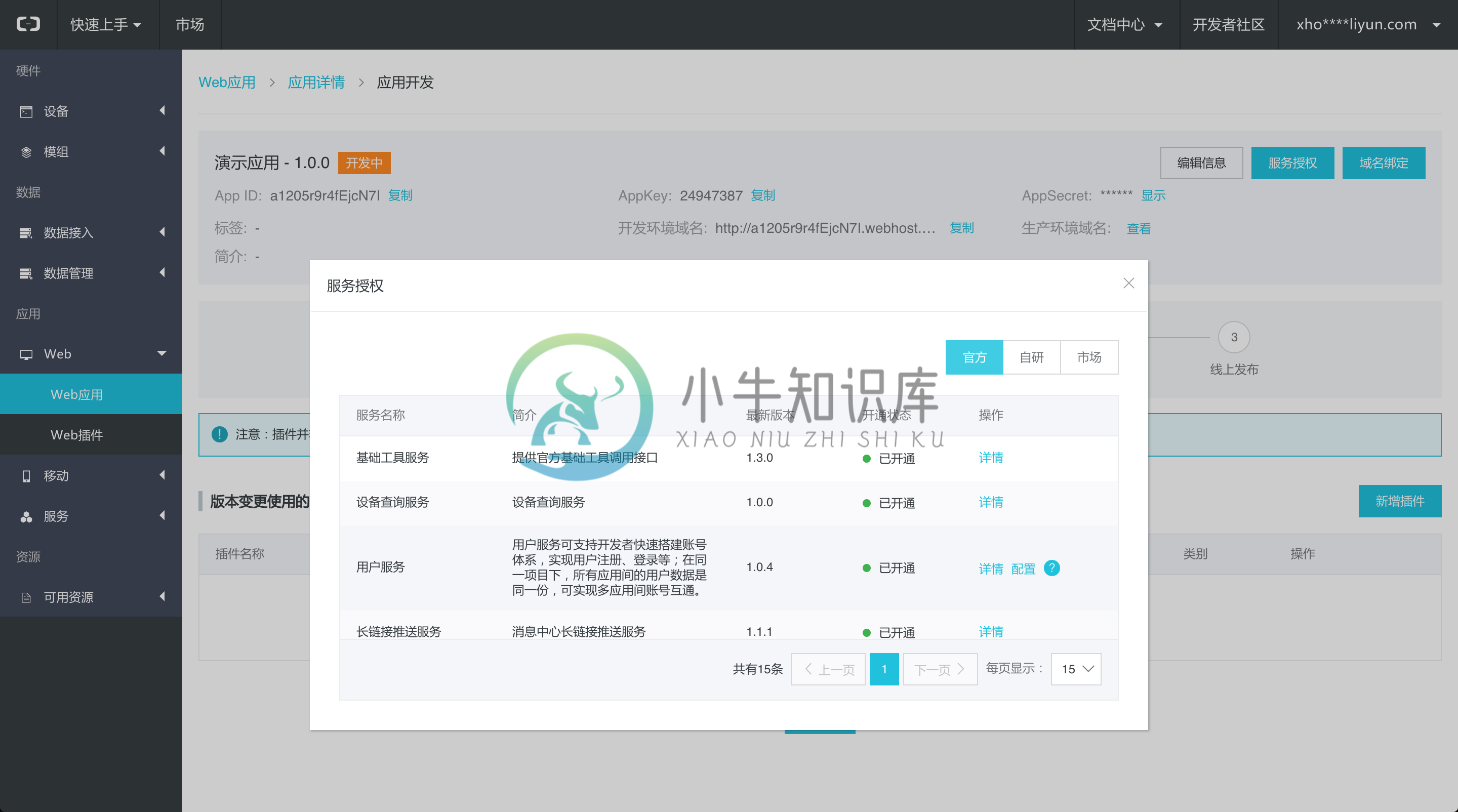Viewport: 1458px width, 812px height.
Task: Open the 文档中心 dropdown menu
Action: tap(1125, 24)
